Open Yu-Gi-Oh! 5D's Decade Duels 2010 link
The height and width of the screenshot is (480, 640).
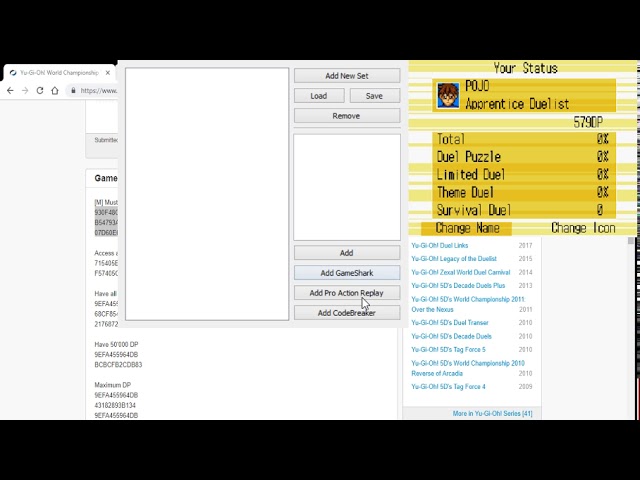(x=451, y=336)
